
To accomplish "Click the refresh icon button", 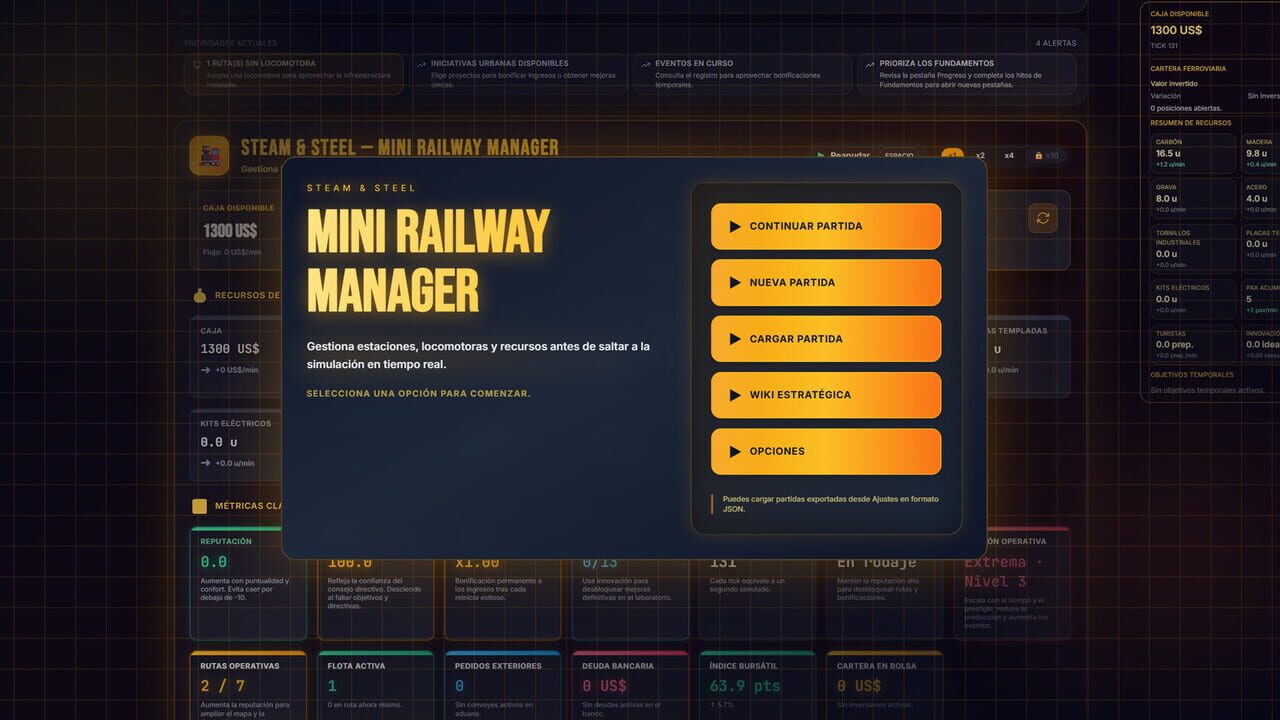I will tap(1043, 218).
